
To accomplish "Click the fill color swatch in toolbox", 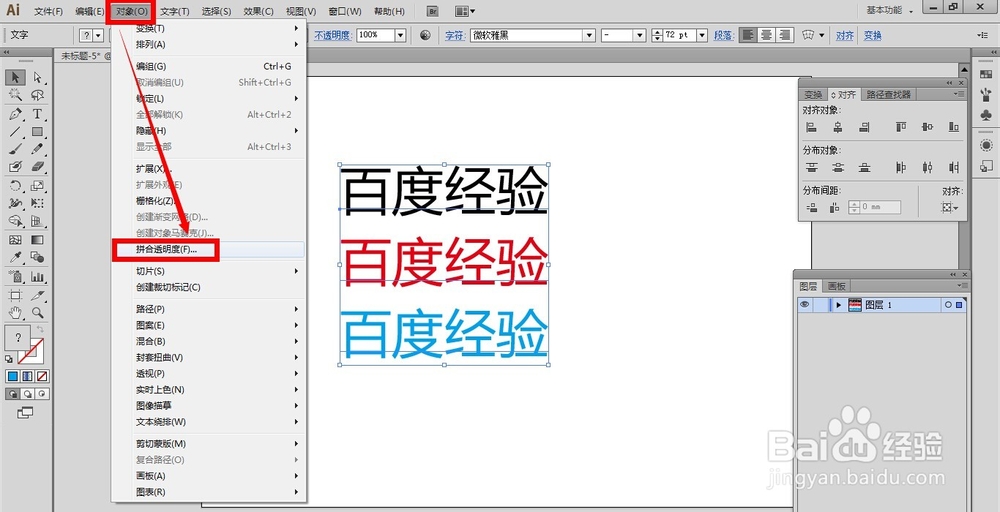I will click(18, 337).
